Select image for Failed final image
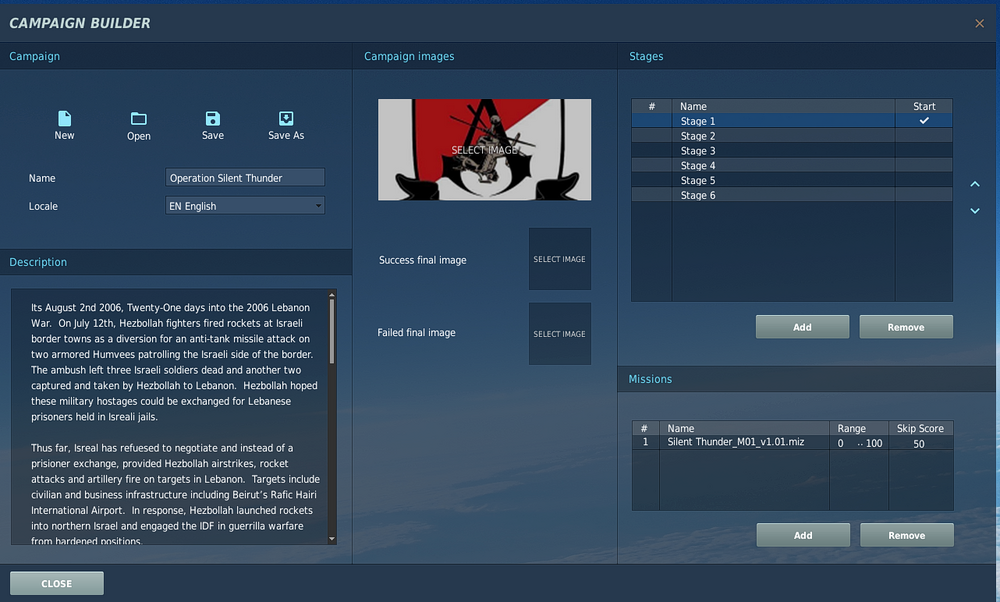 click(x=559, y=334)
